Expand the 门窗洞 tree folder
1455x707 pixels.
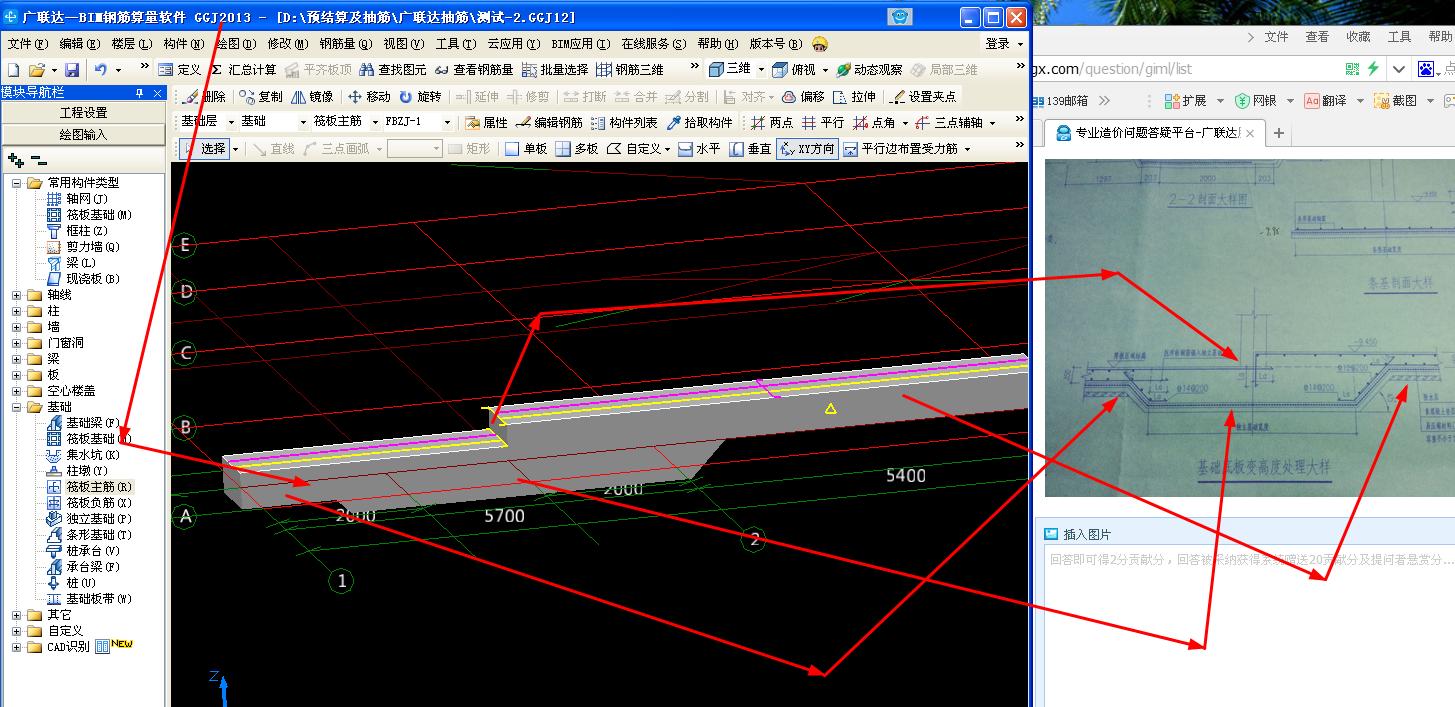[17, 343]
